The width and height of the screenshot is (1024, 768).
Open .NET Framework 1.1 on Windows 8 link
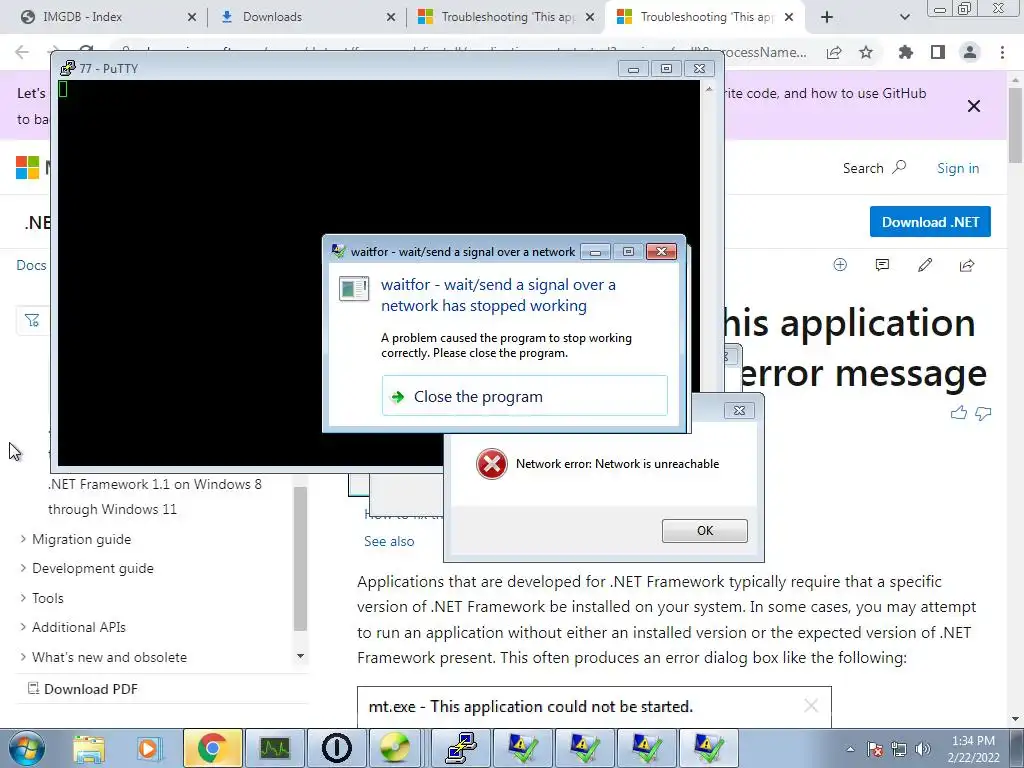click(155, 496)
